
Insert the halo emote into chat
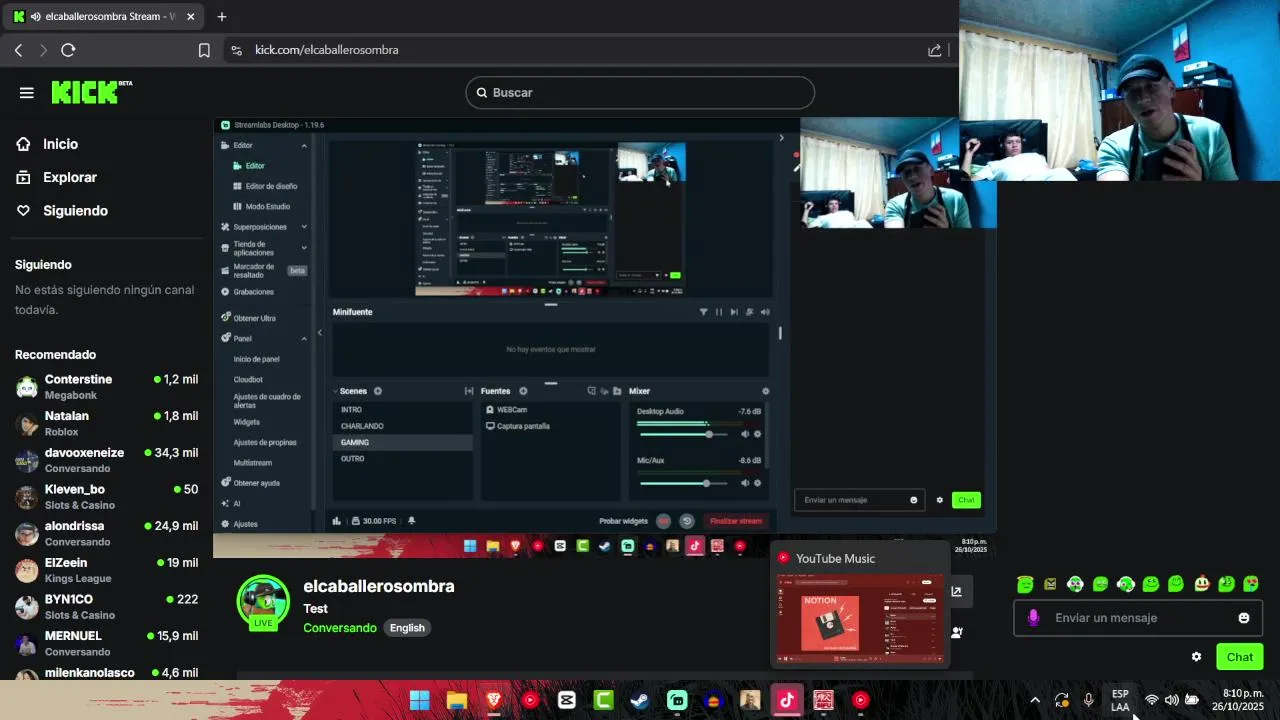(x=1025, y=584)
